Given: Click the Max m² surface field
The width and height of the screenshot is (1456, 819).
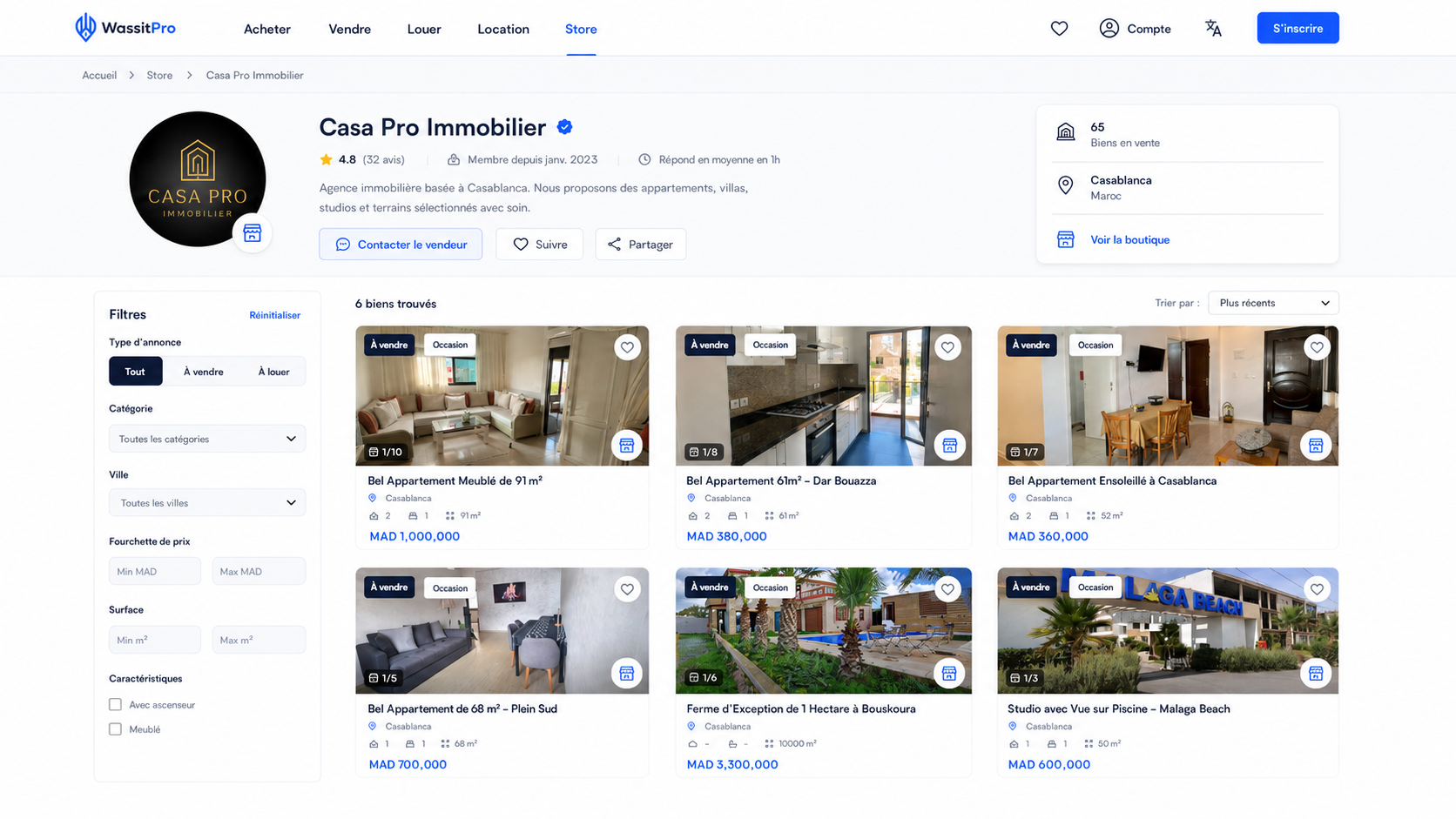Looking at the screenshot, I should click(x=259, y=640).
